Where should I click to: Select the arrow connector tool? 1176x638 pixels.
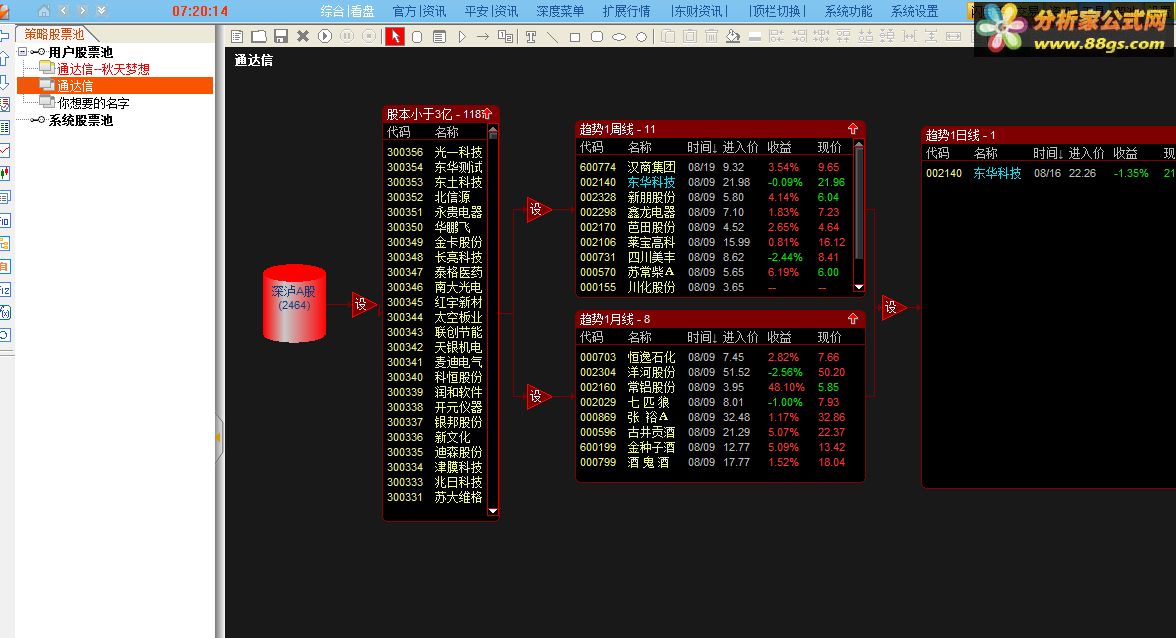483,36
